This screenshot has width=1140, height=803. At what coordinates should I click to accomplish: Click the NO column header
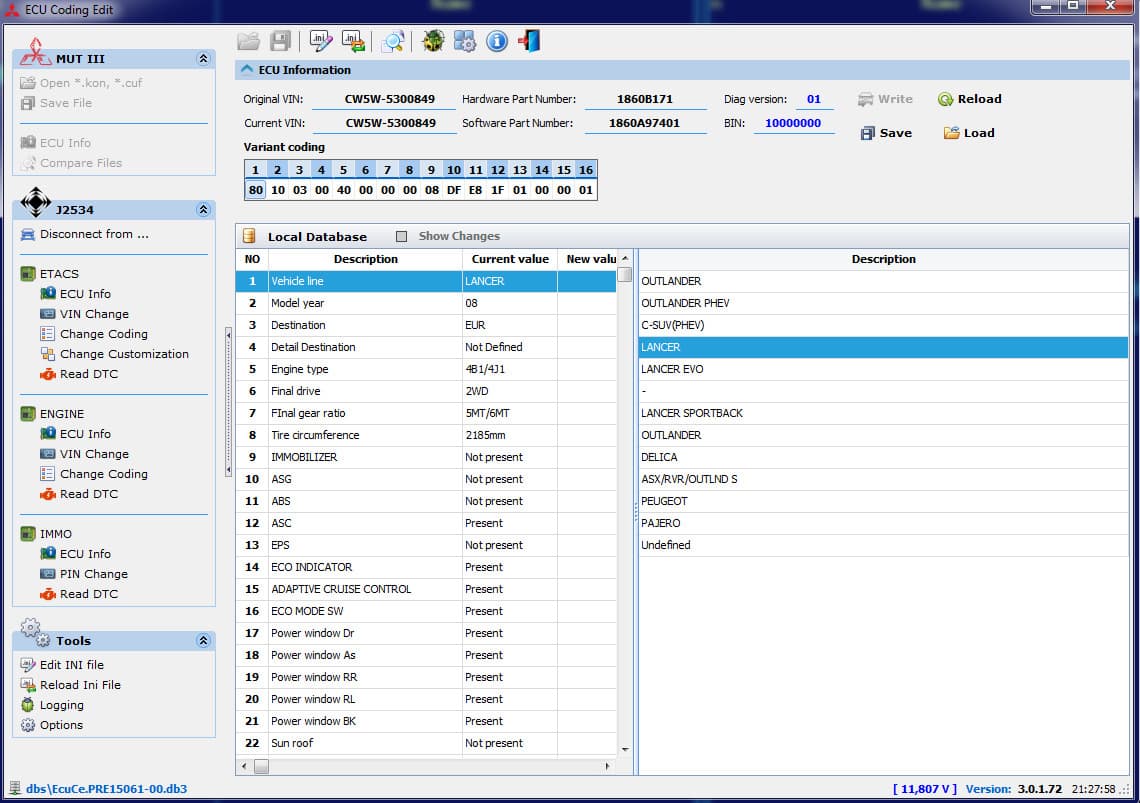pyautogui.click(x=252, y=259)
